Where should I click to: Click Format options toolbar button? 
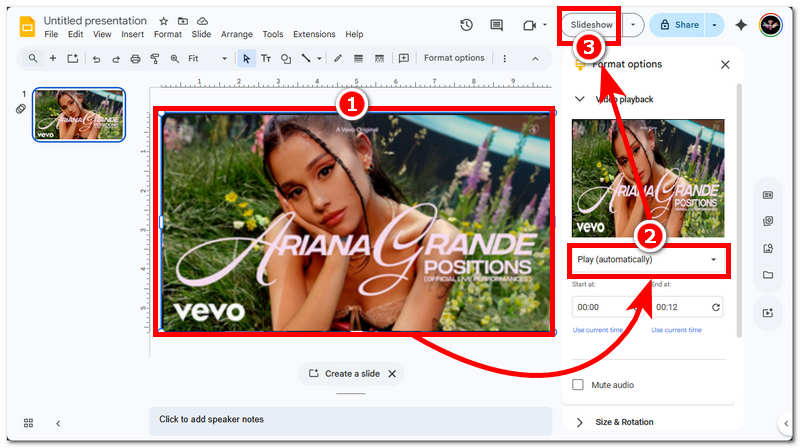coord(454,58)
